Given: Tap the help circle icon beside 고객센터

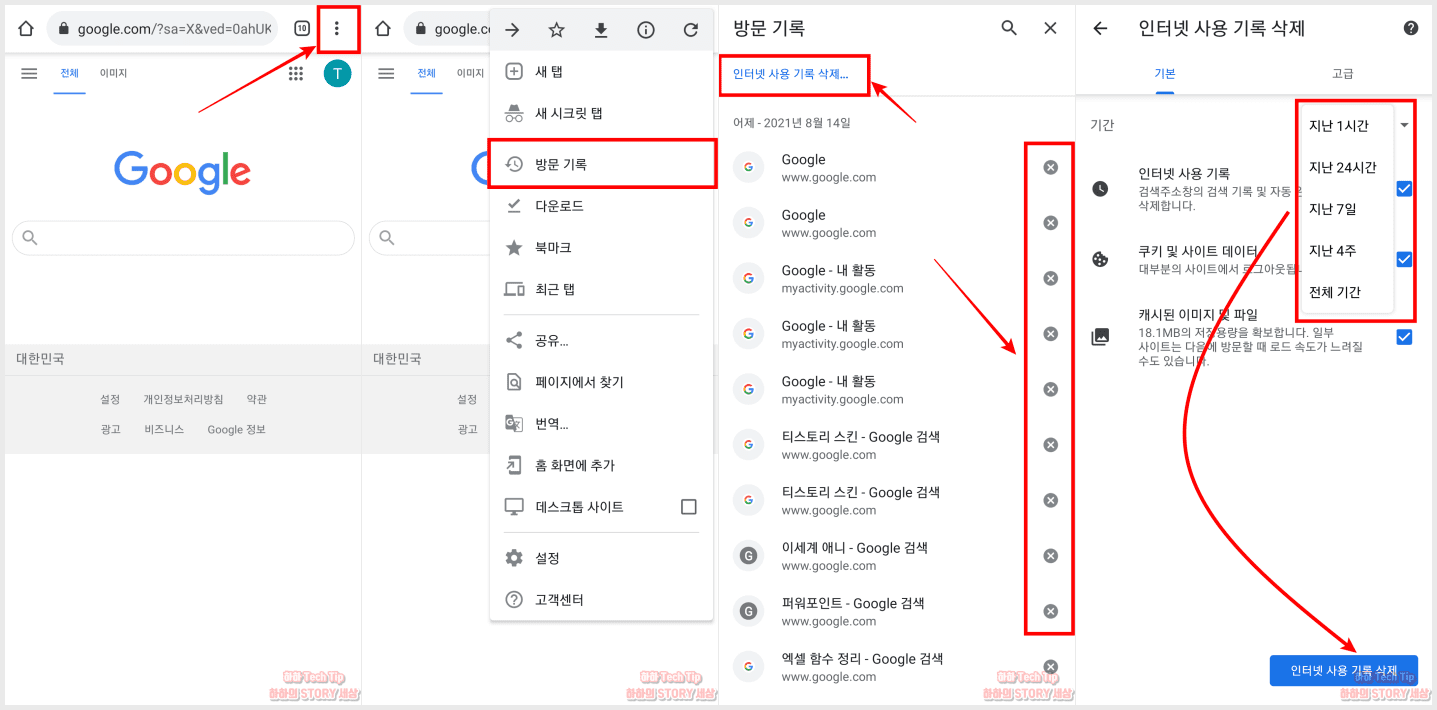Looking at the screenshot, I should tap(514, 600).
